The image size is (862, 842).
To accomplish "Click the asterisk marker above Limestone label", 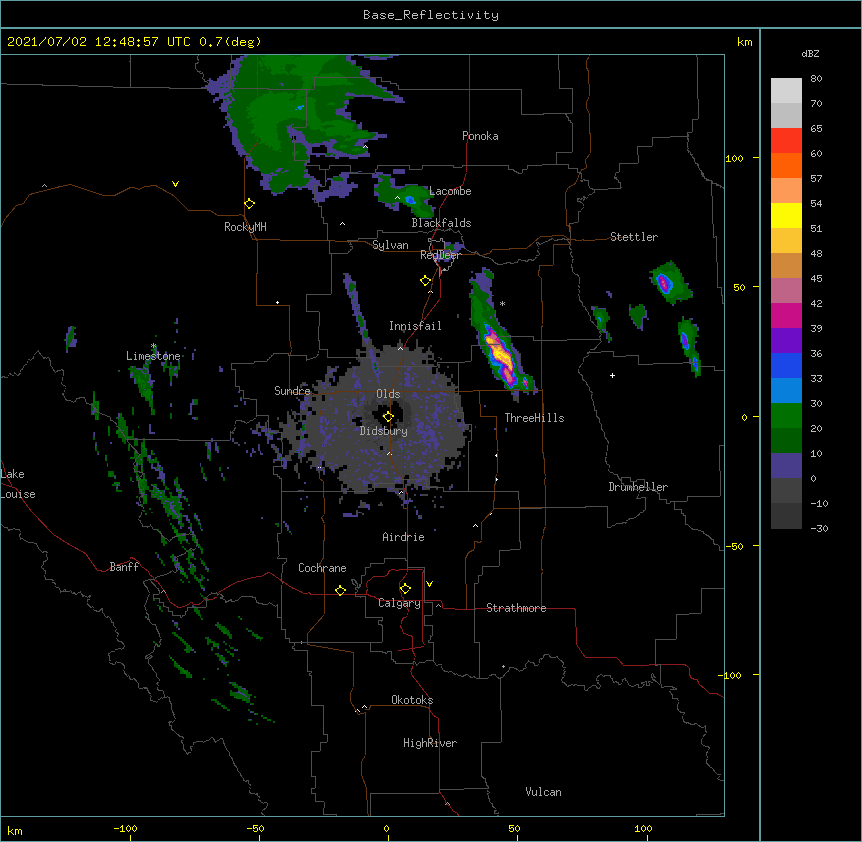I will tap(154, 346).
